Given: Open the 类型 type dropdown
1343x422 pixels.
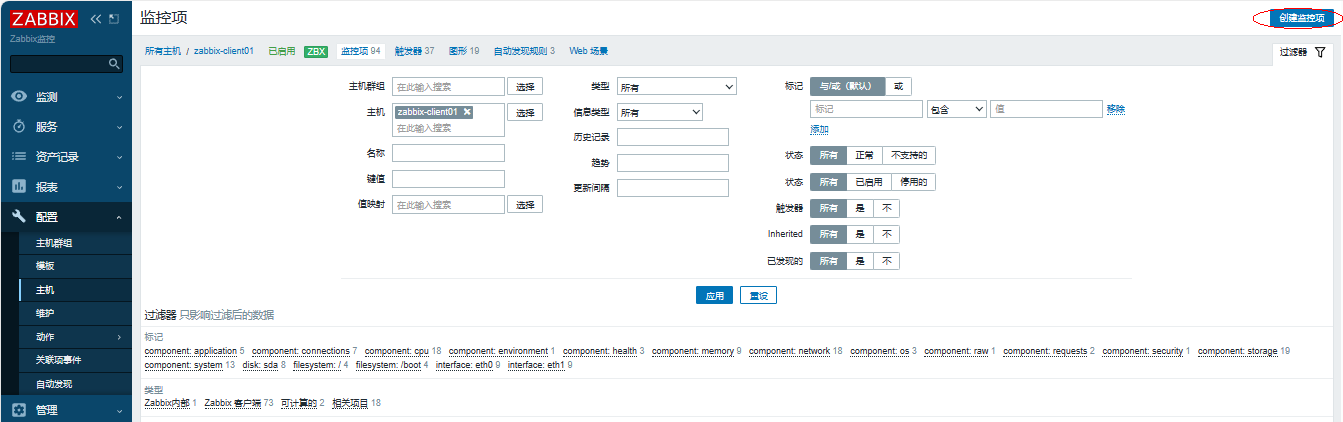Looking at the screenshot, I should [676, 87].
